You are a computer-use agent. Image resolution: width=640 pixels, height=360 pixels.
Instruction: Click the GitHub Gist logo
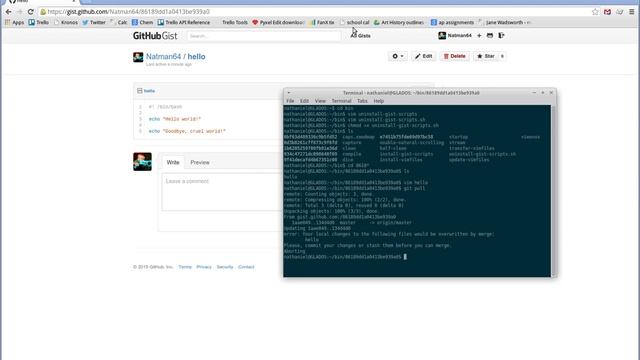tap(155, 36)
